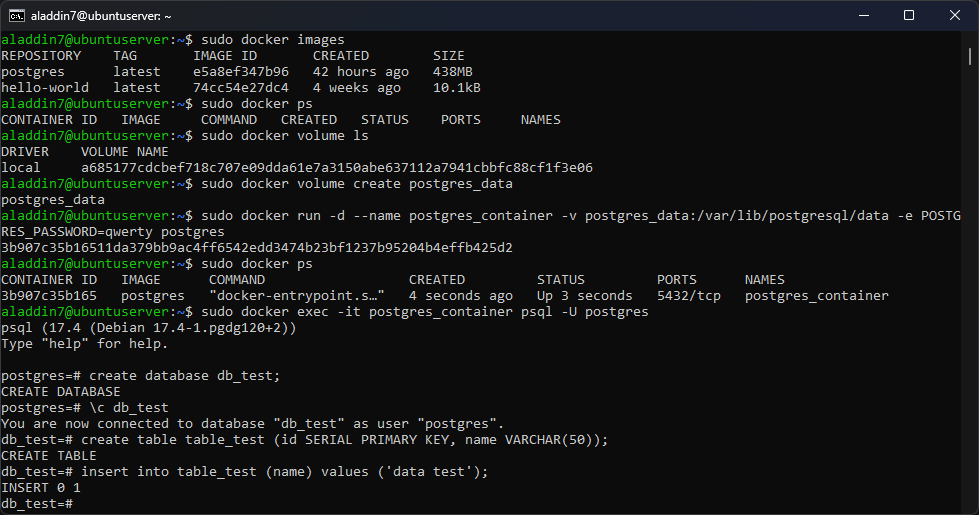The height and width of the screenshot is (515, 979).
Task: Click the INSERT 0 1 output line
Action: point(41,488)
